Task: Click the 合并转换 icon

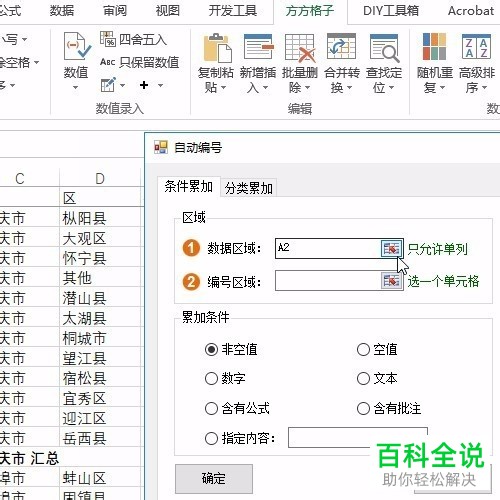Action: tap(342, 48)
